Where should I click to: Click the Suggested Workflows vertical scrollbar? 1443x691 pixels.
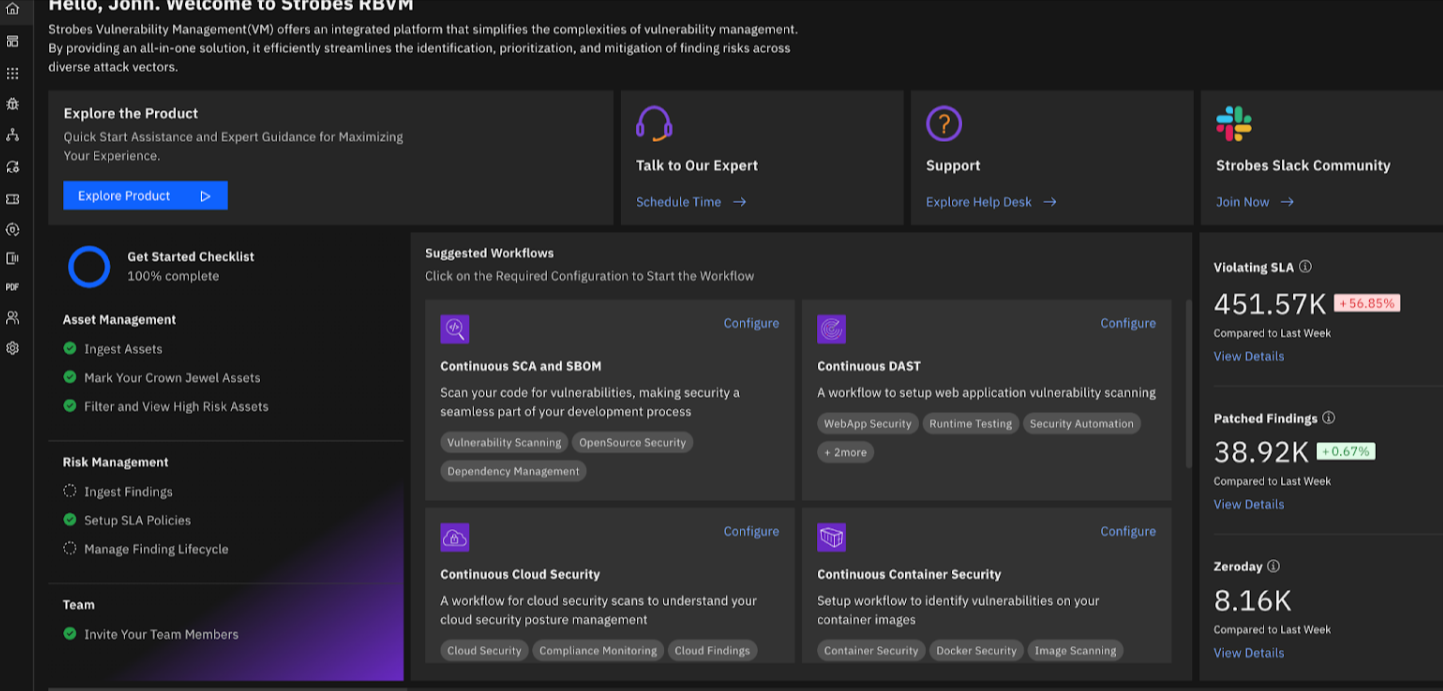tap(1188, 384)
